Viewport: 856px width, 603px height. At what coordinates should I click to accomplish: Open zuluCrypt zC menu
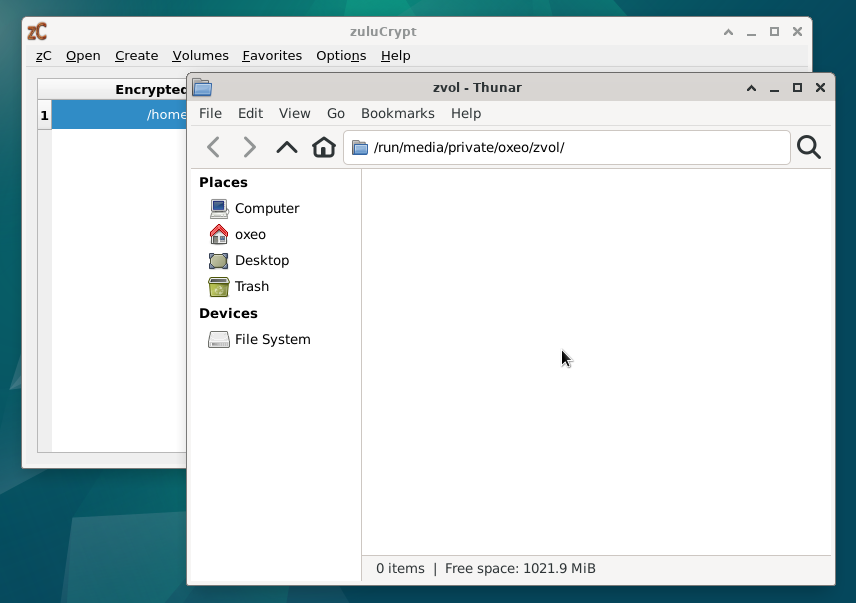click(44, 56)
